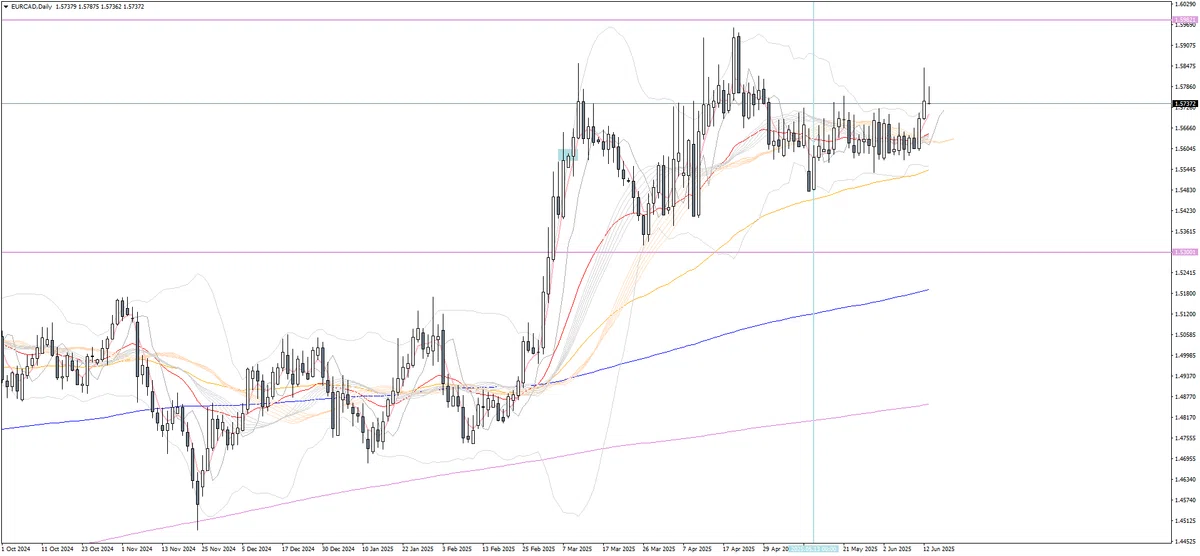Viewport: 1200px width, 556px height.
Task: Click the lower horizontal pink support line
Action: [x=585, y=252]
